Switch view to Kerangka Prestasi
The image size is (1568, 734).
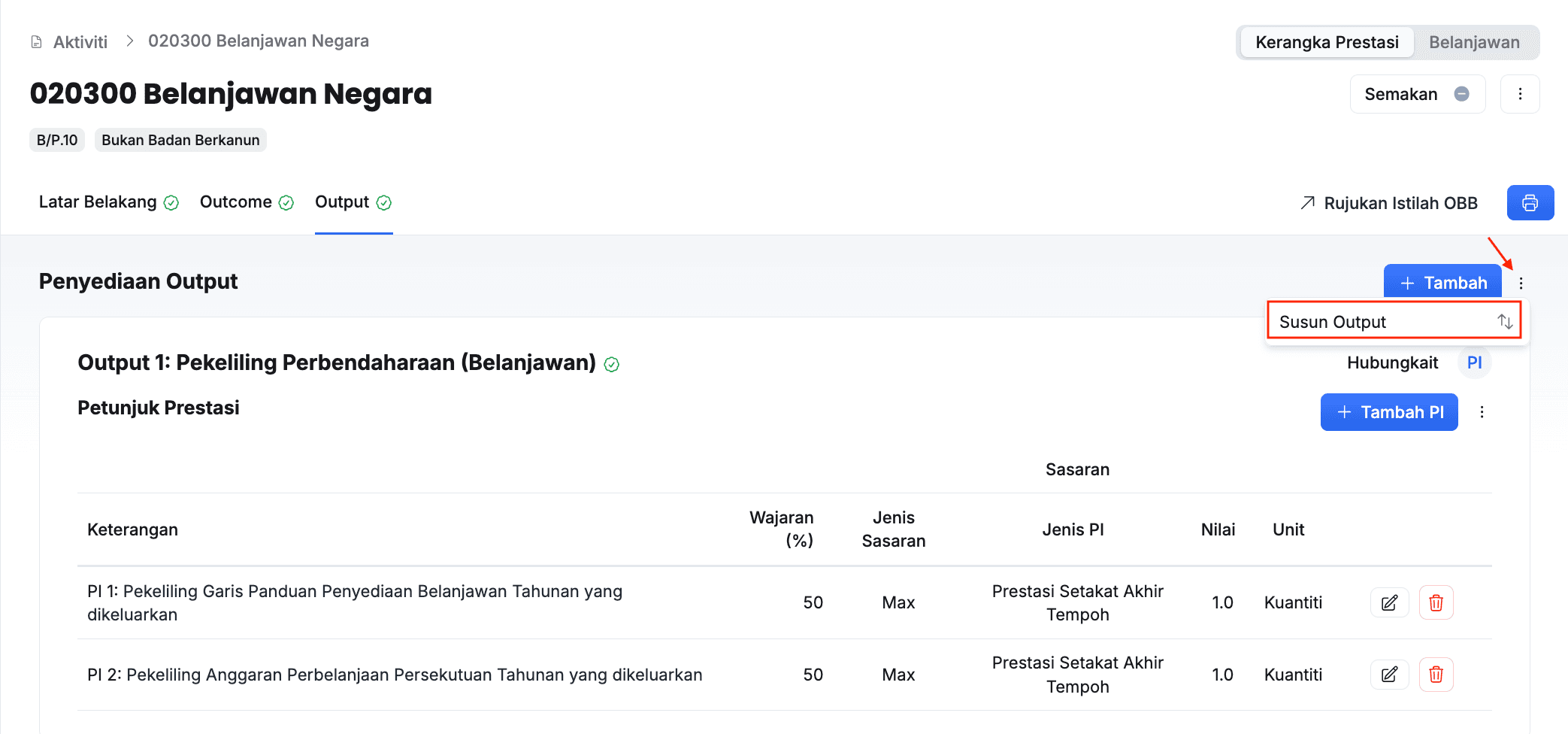coord(1327,42)
